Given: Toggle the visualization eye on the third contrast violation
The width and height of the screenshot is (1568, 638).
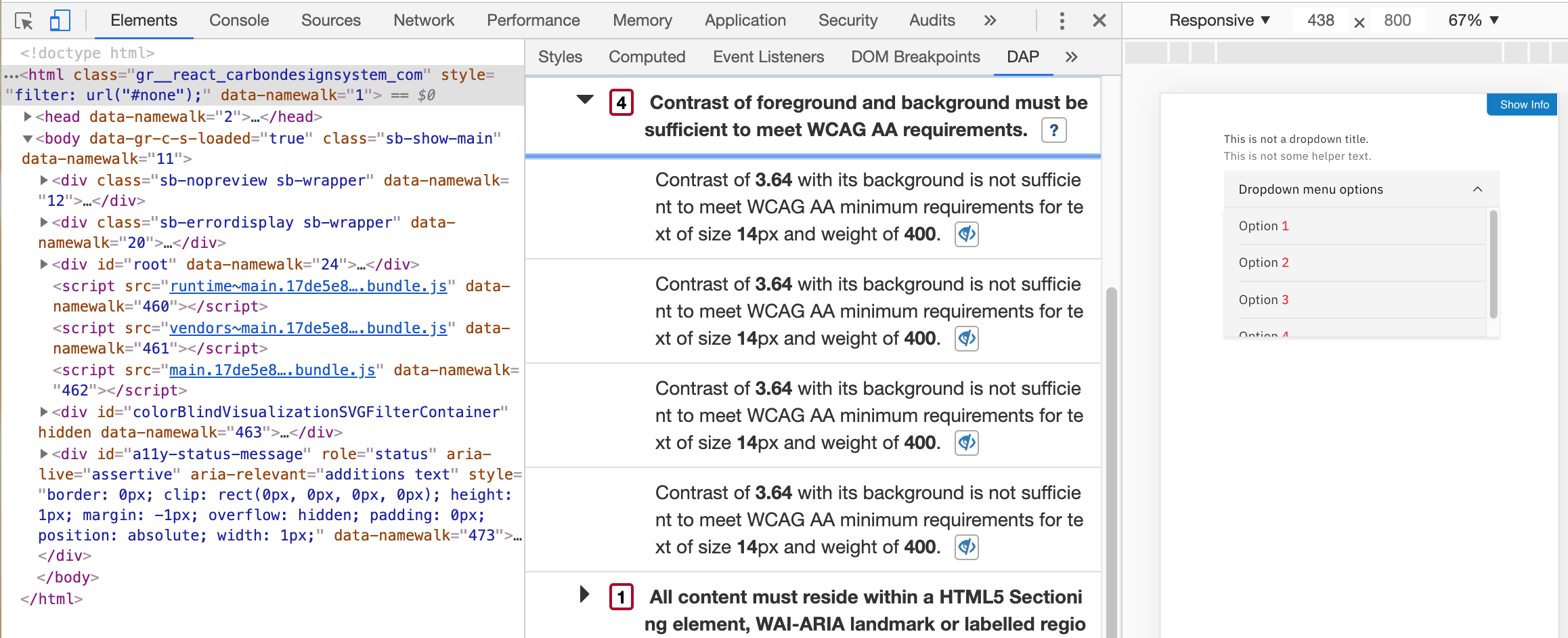Looking at the screenshot, I should coord(966,442).
